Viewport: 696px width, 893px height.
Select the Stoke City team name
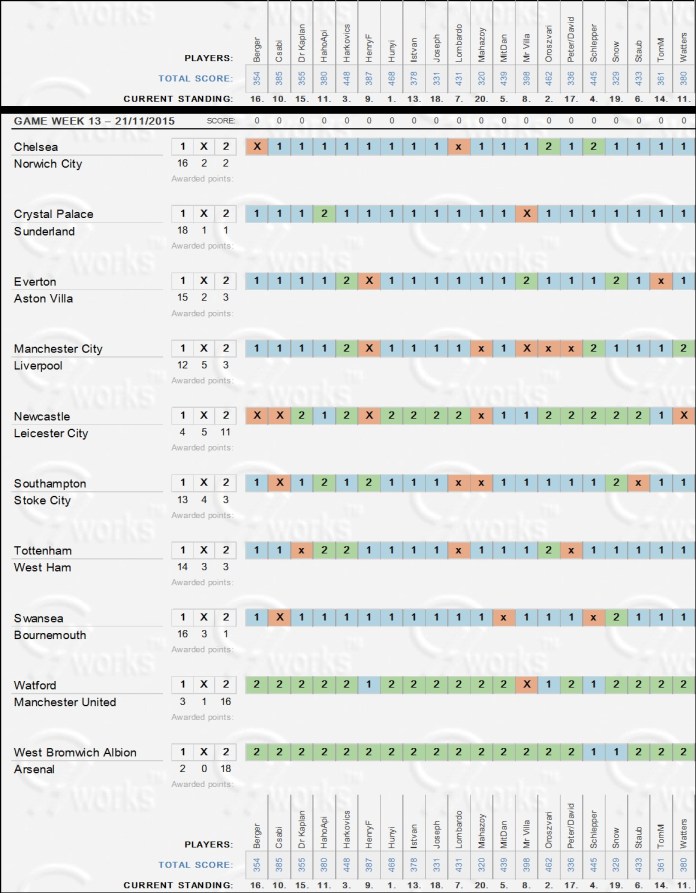pyautogui.click(x=42, y=501)
